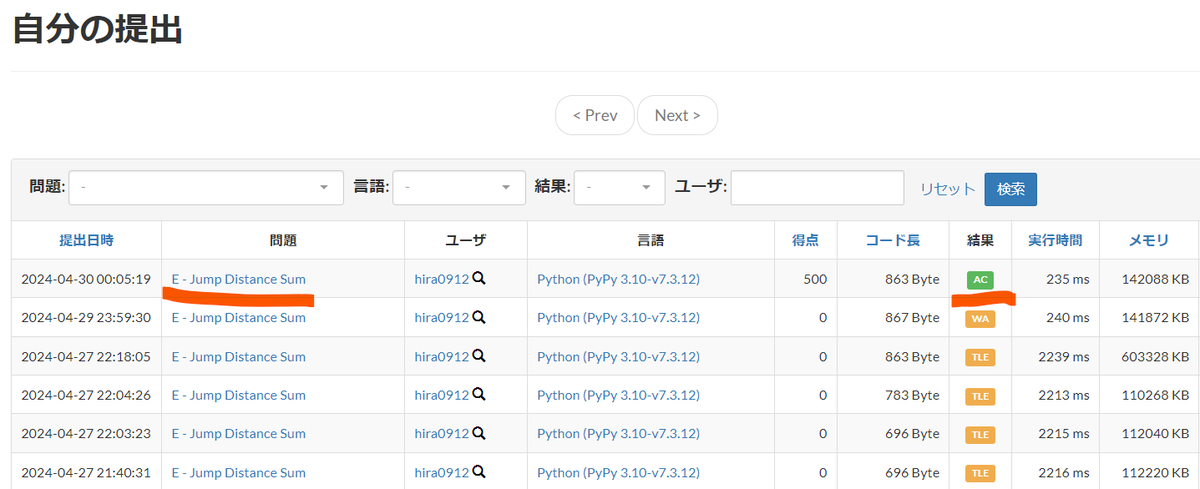
Task: Sort by 実行時間 column header
Action: (1055, 240)
